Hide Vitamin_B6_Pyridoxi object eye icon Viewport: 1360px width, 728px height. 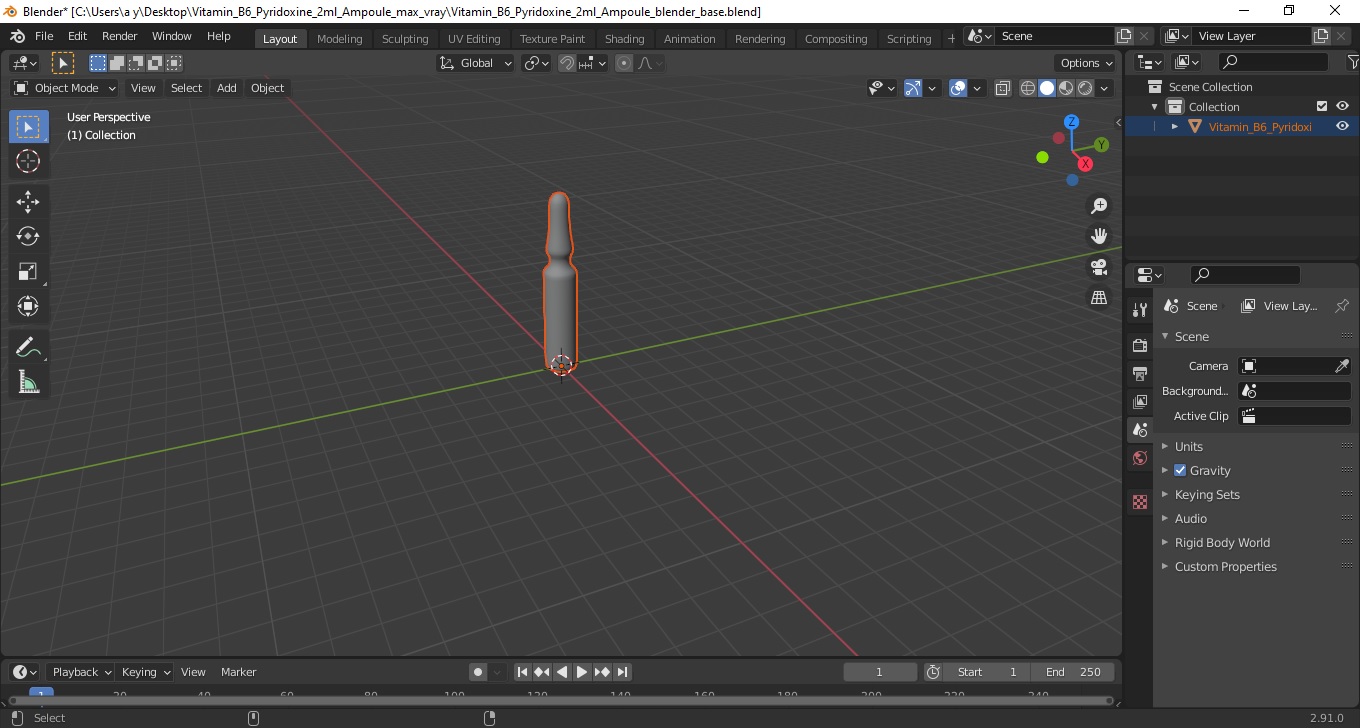(1343, 126)
